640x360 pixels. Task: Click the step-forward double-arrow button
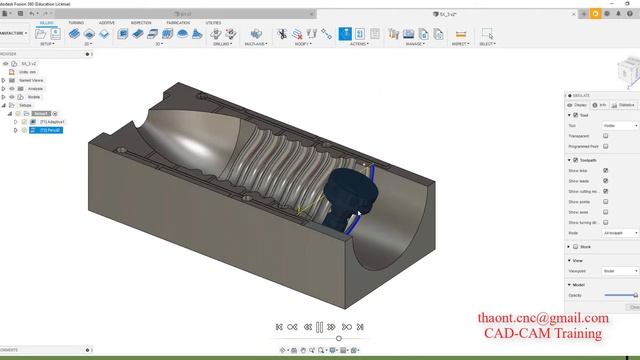pos(331,327)
